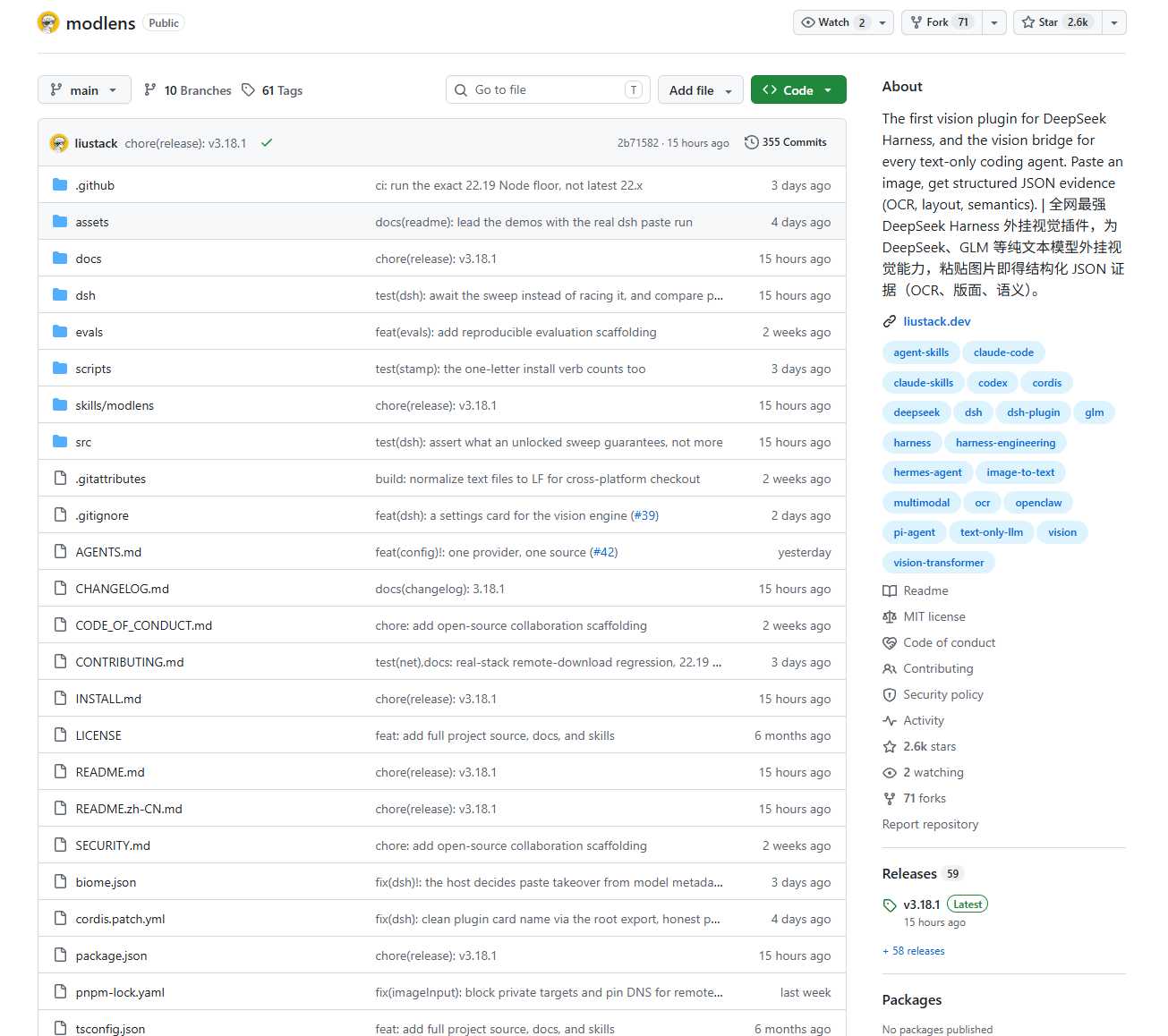Click the Contributing people icon
Screen dimensions: 1168x1036
point(890,668)
